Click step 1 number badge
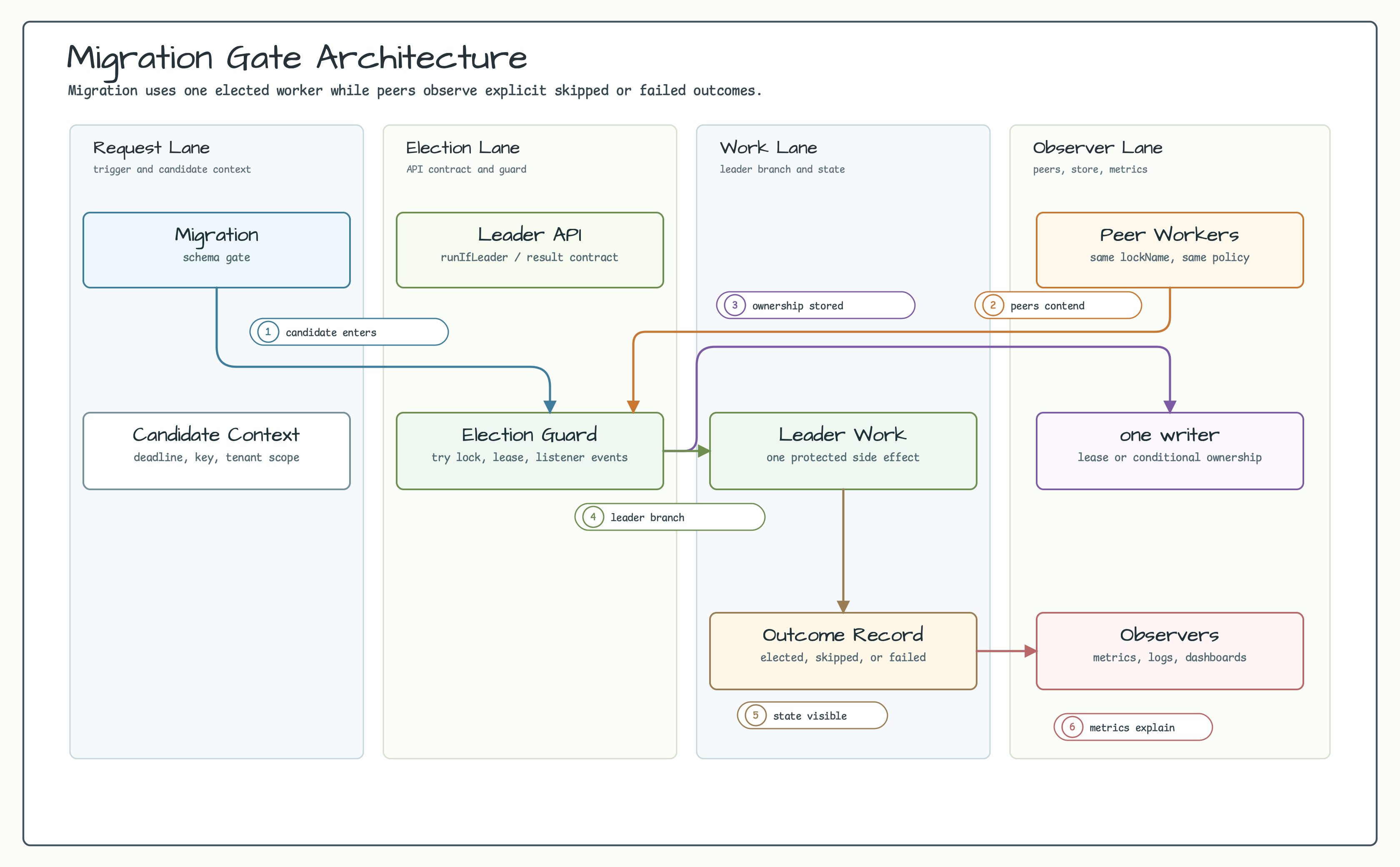This screenshot has width=1400, height=867. coord(267,332)
